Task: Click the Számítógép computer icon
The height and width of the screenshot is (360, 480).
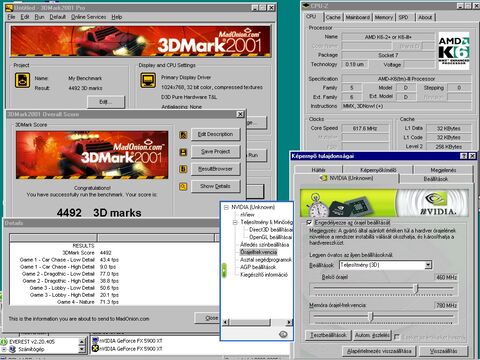Action: click(13, 349)
